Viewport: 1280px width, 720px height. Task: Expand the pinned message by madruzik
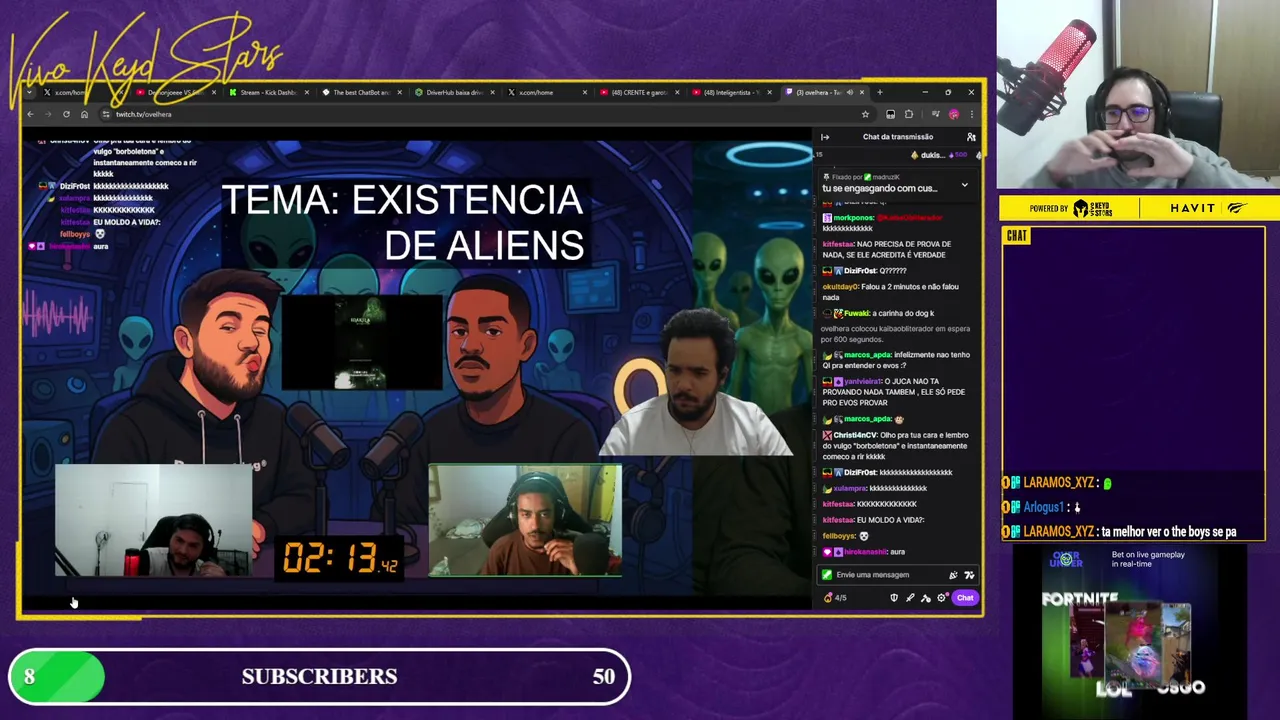pos(964,185)
